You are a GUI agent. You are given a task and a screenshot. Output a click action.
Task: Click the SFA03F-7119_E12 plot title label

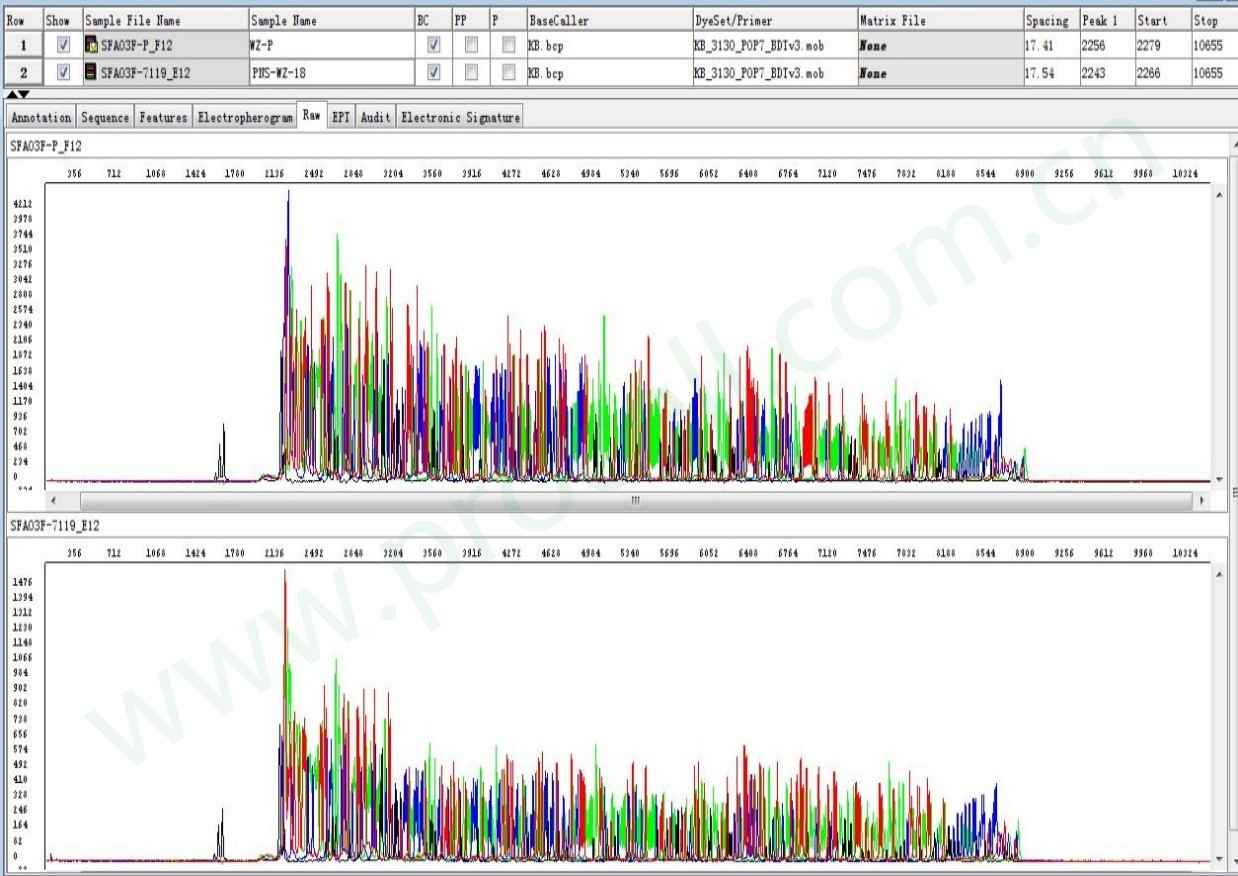53,524
